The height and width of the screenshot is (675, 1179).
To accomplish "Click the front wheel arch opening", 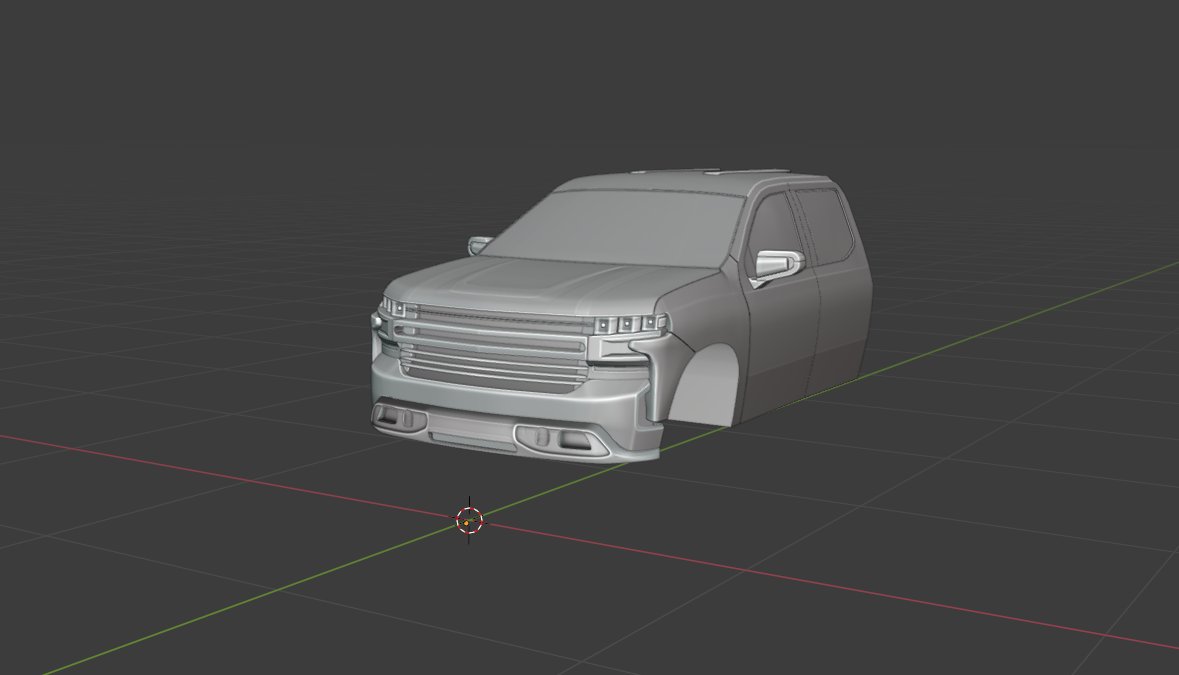I will click(704, 387).
